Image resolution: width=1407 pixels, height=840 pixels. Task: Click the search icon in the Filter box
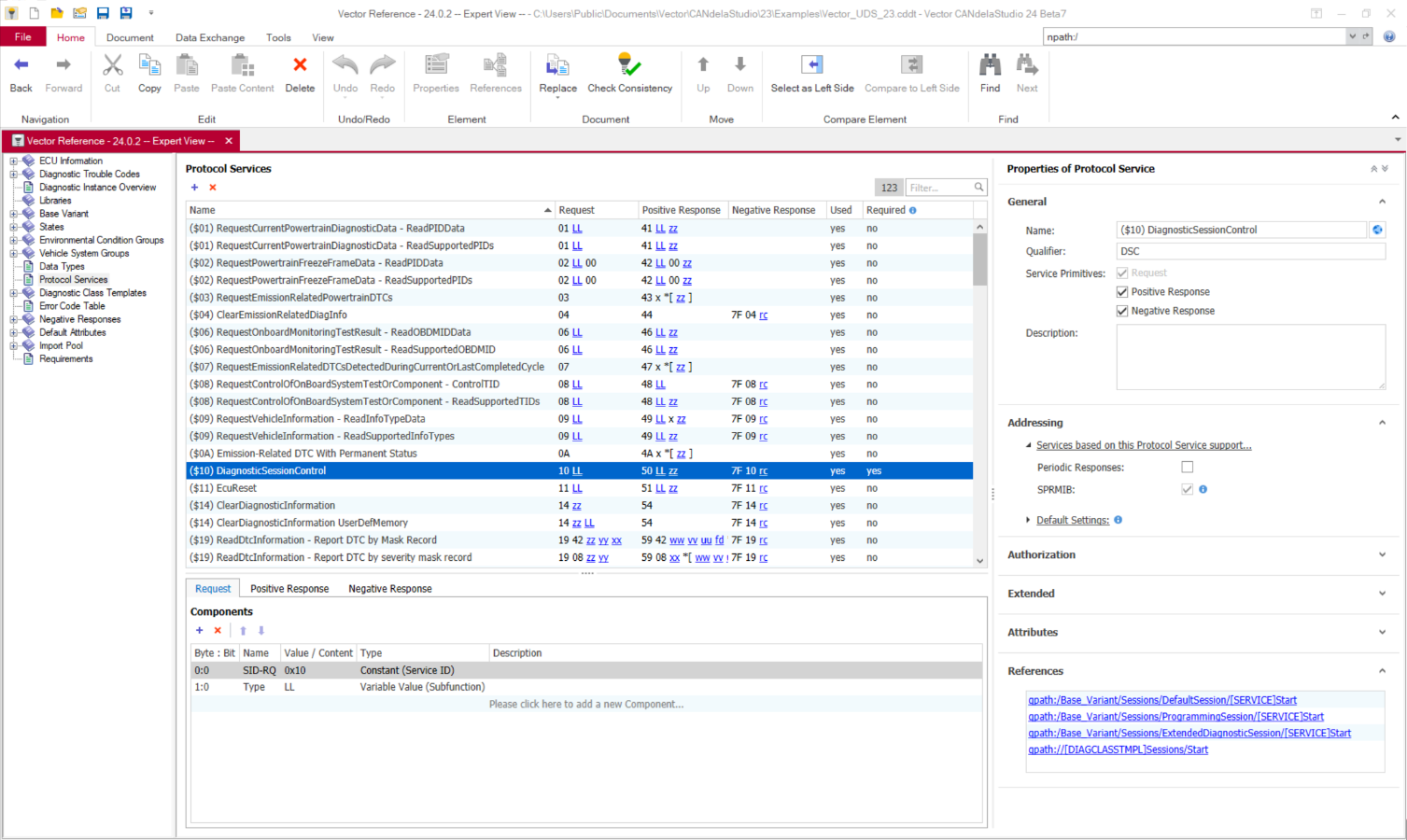coord(978,188)
